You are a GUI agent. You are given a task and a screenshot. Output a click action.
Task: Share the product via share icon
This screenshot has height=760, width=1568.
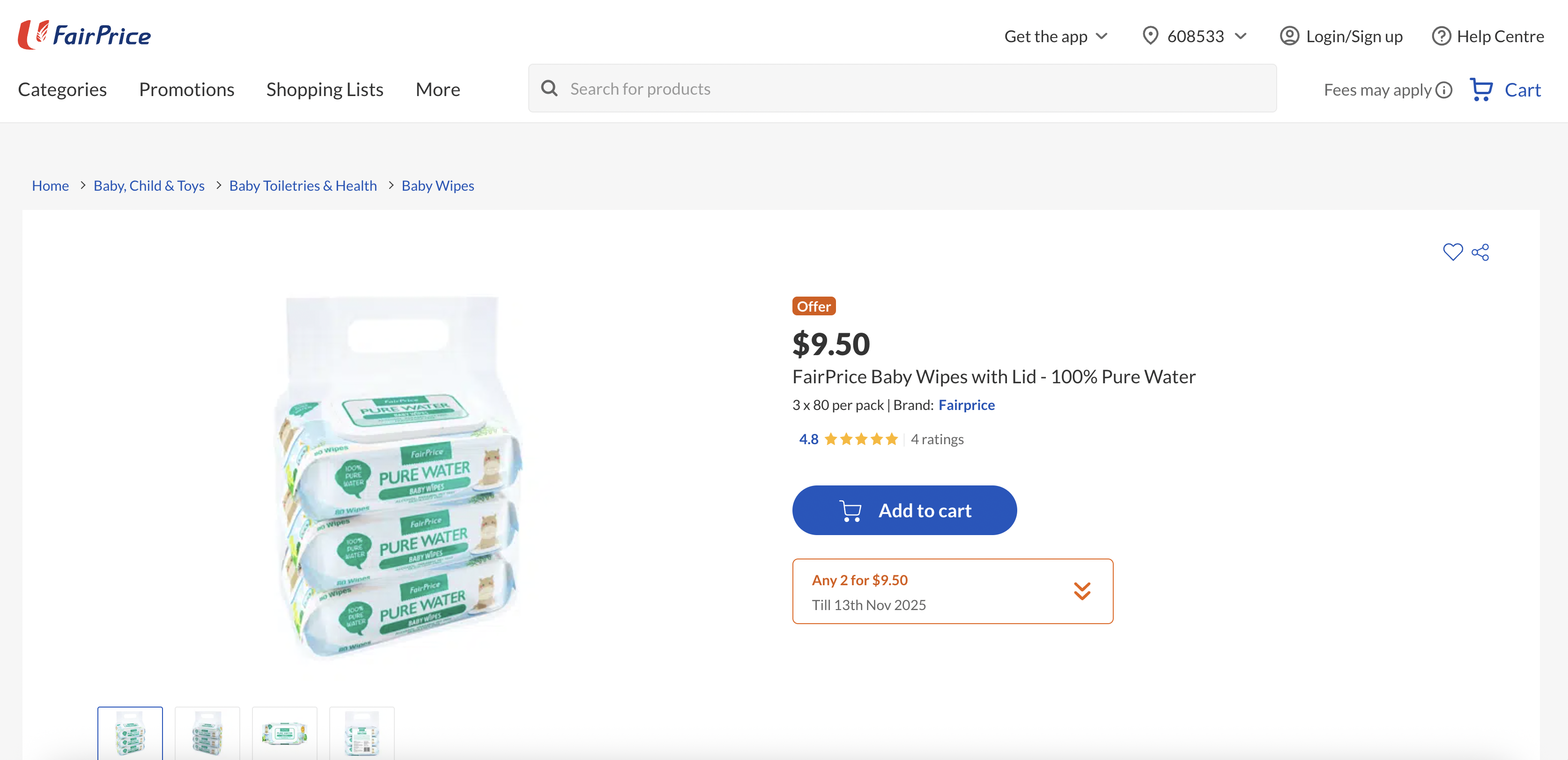click(1480, 252)
